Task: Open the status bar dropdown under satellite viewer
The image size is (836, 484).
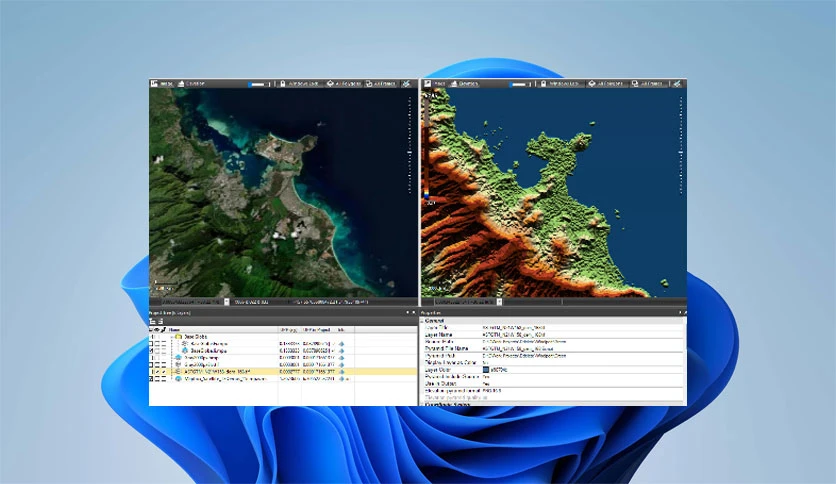Action: [x=227, y=302]
